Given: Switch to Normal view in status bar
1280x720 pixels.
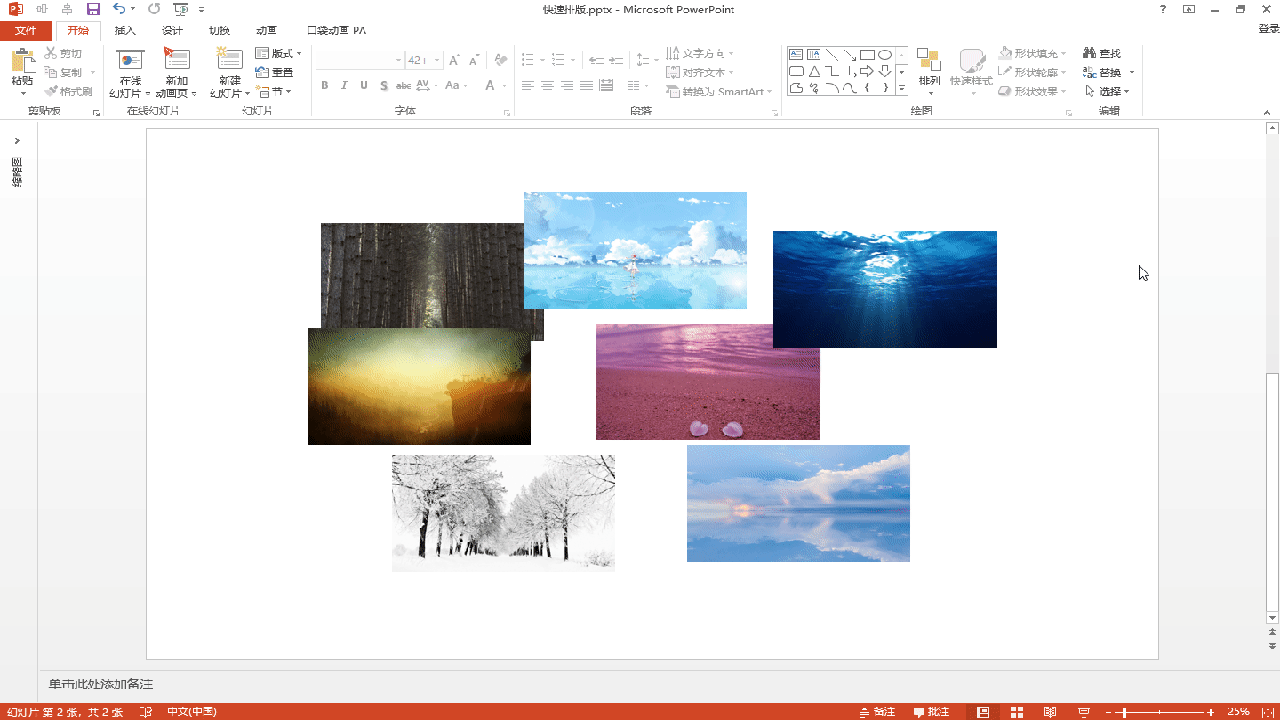Looking at the screenshot, I should coord(983,712).
